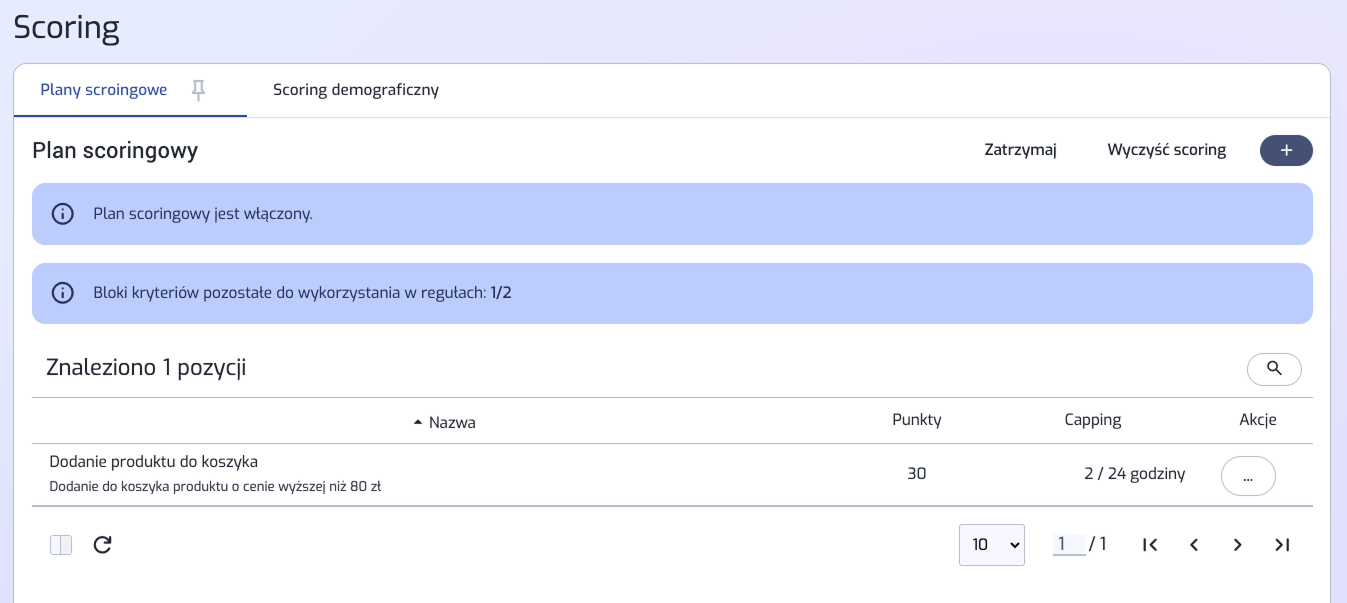
Task: Open the rows-per-page dropdown showing 10
Action: pos(992,545)
